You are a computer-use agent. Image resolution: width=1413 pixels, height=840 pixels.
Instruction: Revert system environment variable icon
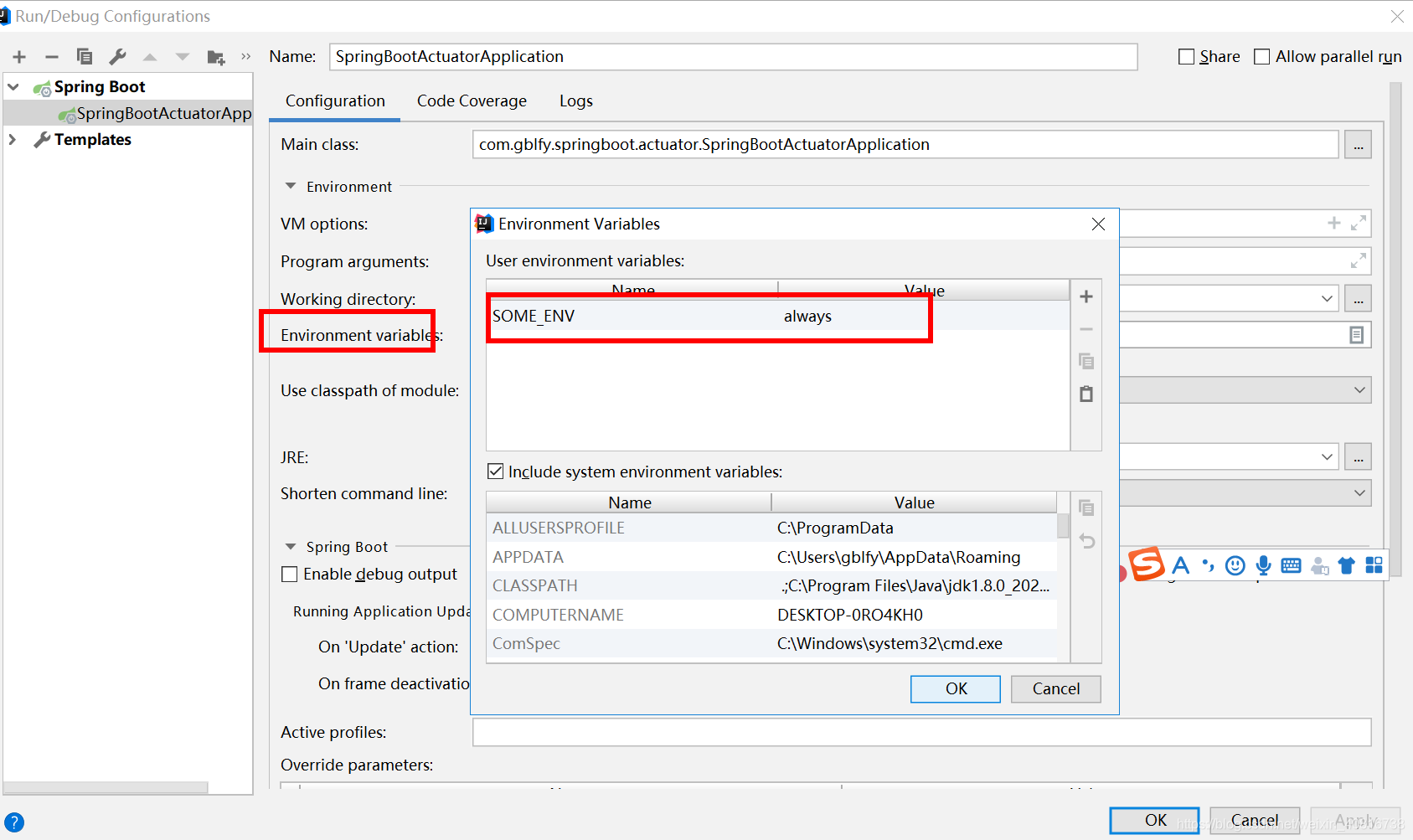tap(1086, 541)
